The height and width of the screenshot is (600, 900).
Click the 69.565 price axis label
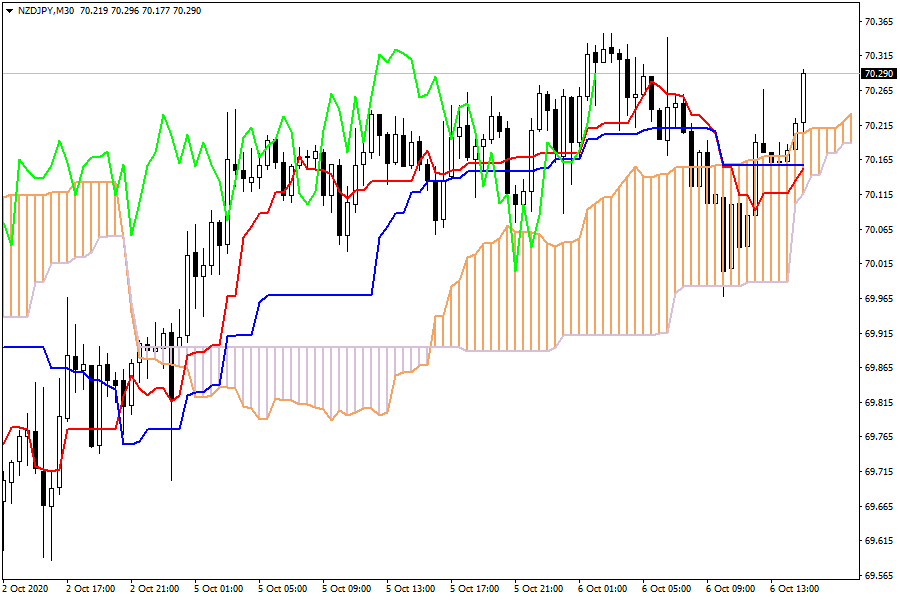pyautogui.click(x=878, y=575)
